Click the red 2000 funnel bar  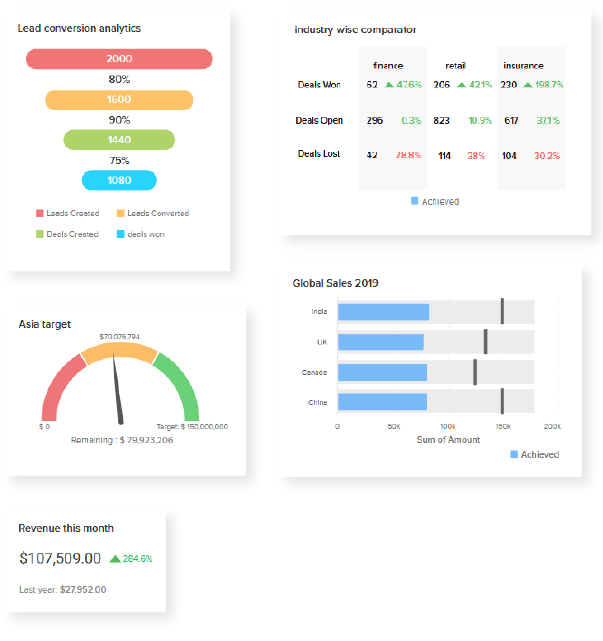click(119, 59)
